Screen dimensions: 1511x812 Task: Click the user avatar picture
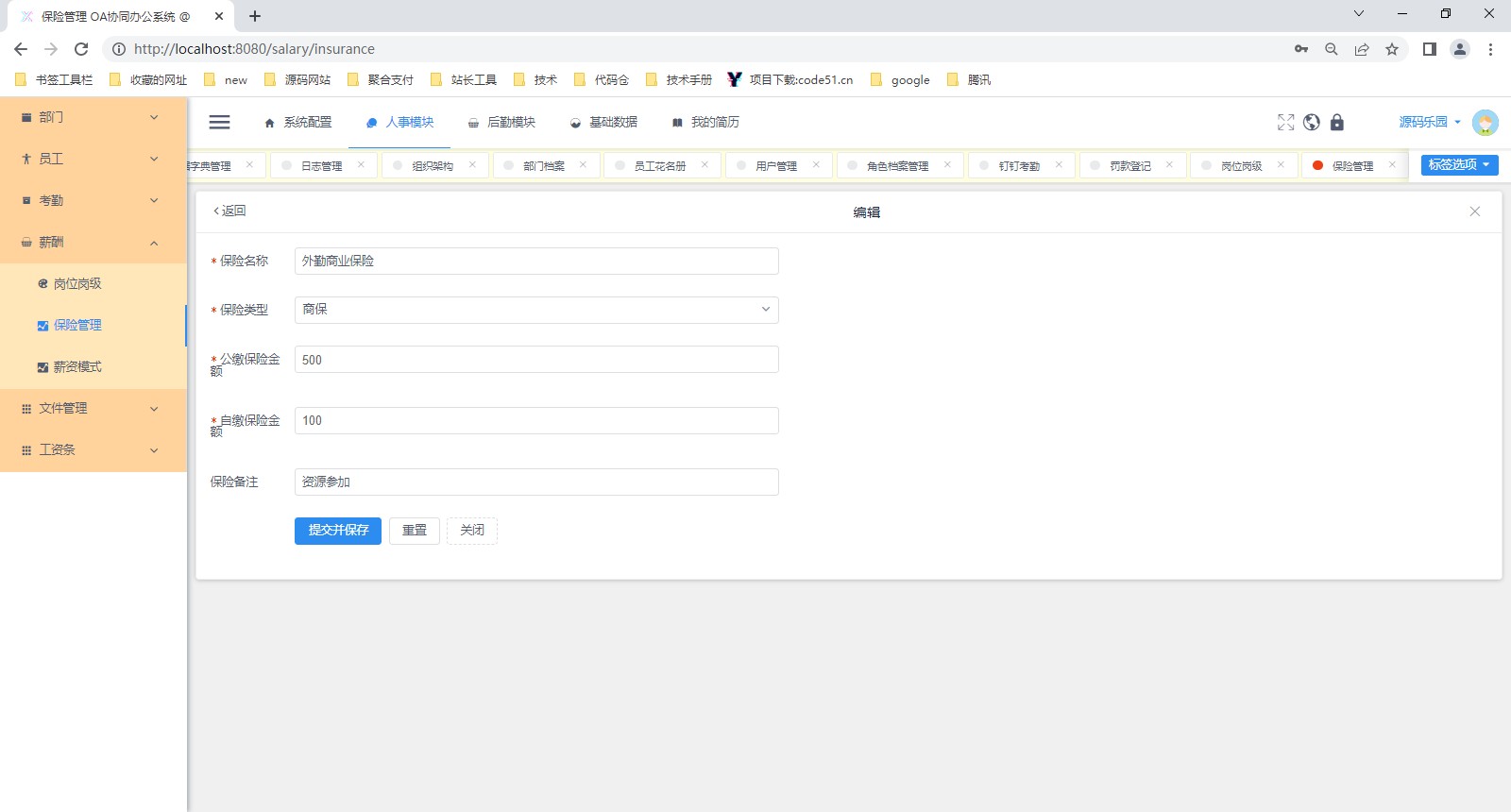tap(1485, 123)
